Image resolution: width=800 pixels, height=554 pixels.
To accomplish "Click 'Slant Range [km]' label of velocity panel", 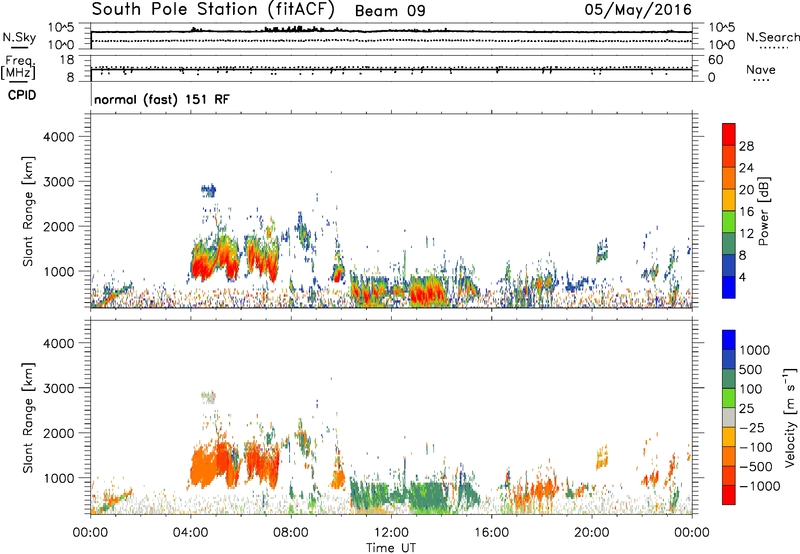I will click(28, 418).
